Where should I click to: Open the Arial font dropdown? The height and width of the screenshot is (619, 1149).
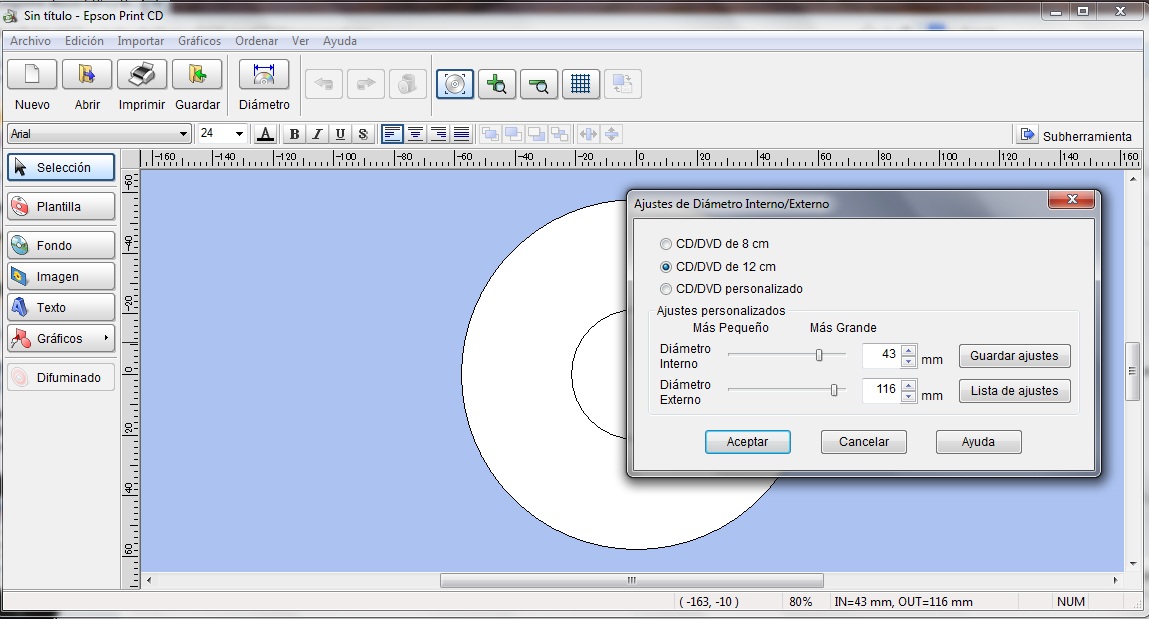(x=182, y=133)
